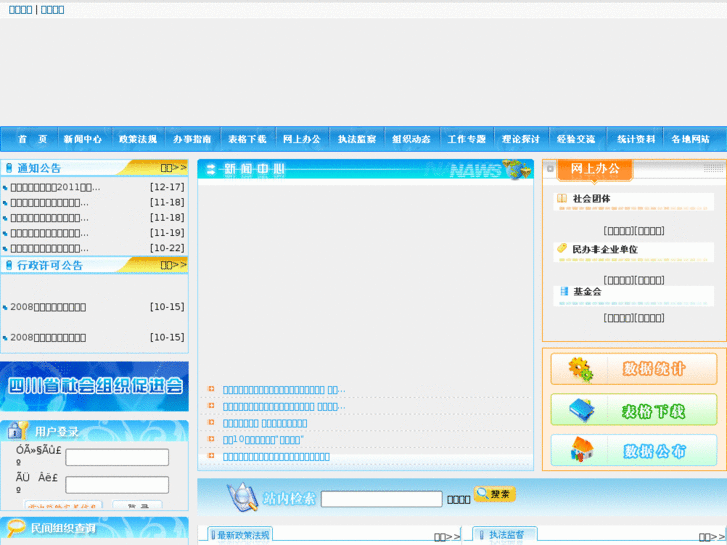Click the map magnifier icon beside 站内检索
Image resolution: width=727 pixels, height=545 pixels.
coord(242,497)
